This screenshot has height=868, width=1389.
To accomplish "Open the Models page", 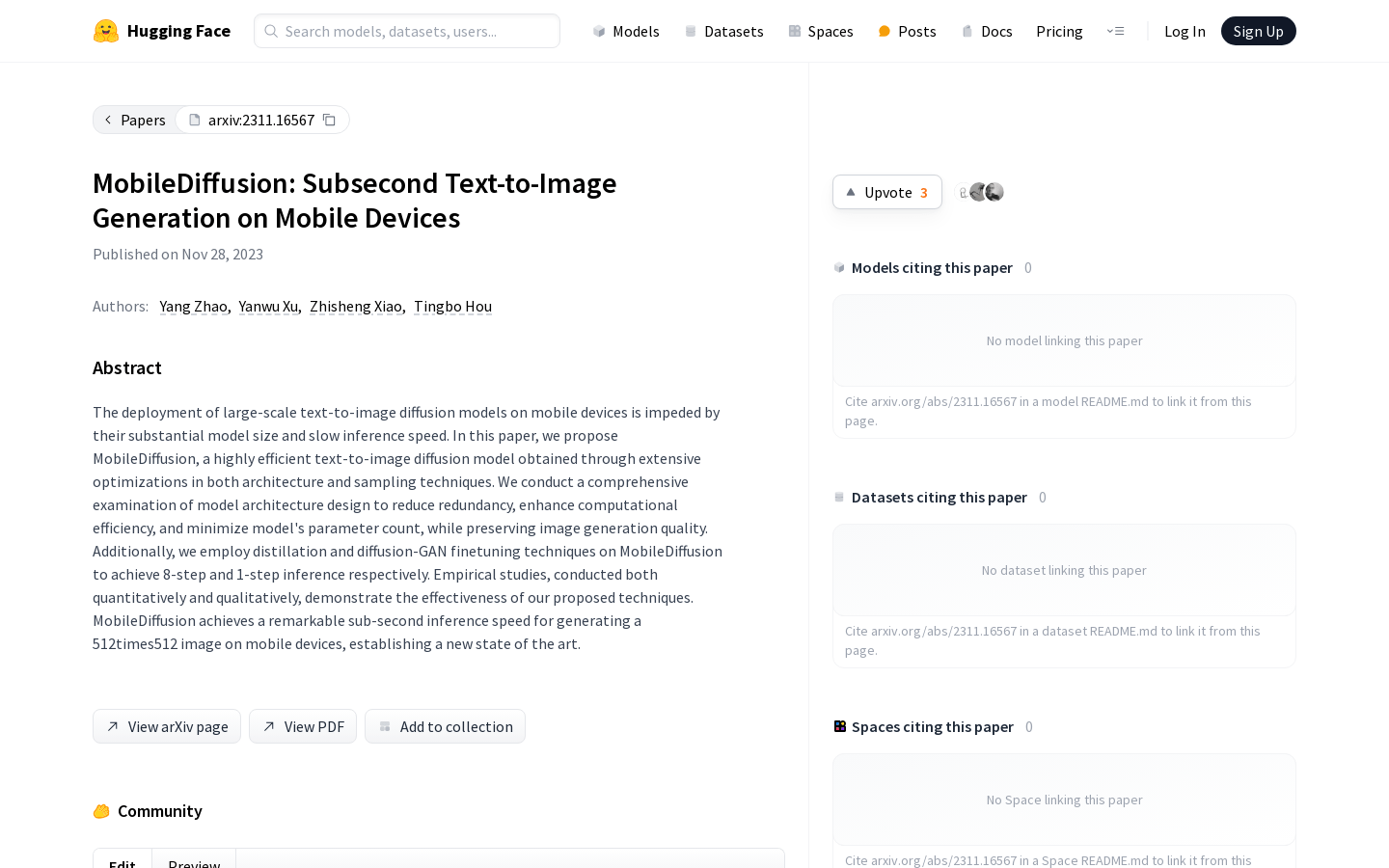I will [x=626, y=31].
